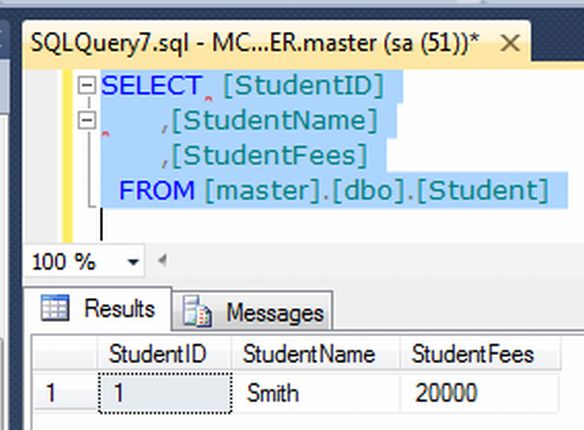Click [Student] table name in the query
The height and width of the screenshot is (430, 584).
pos(483,191)
